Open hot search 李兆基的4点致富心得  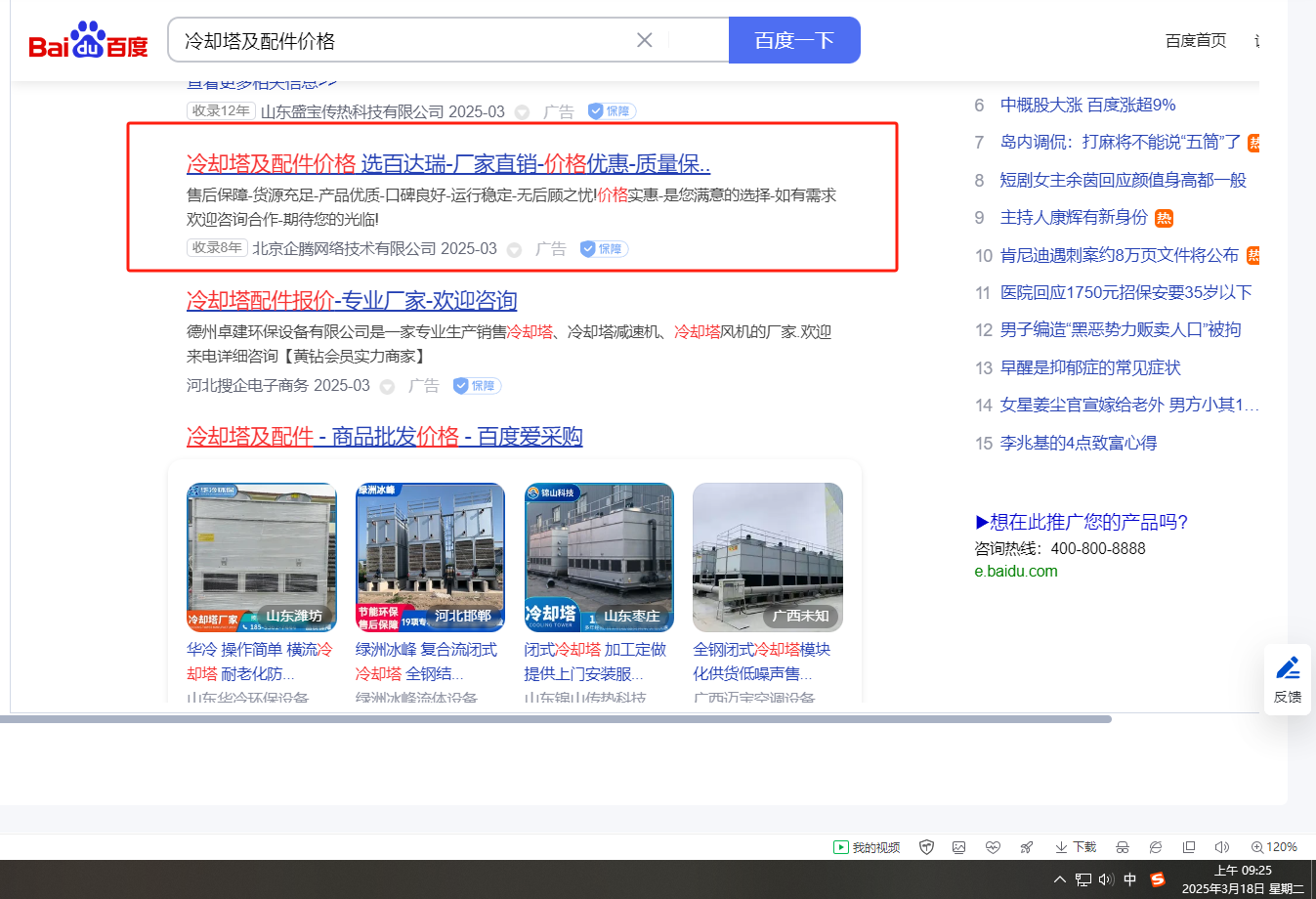1079,443
